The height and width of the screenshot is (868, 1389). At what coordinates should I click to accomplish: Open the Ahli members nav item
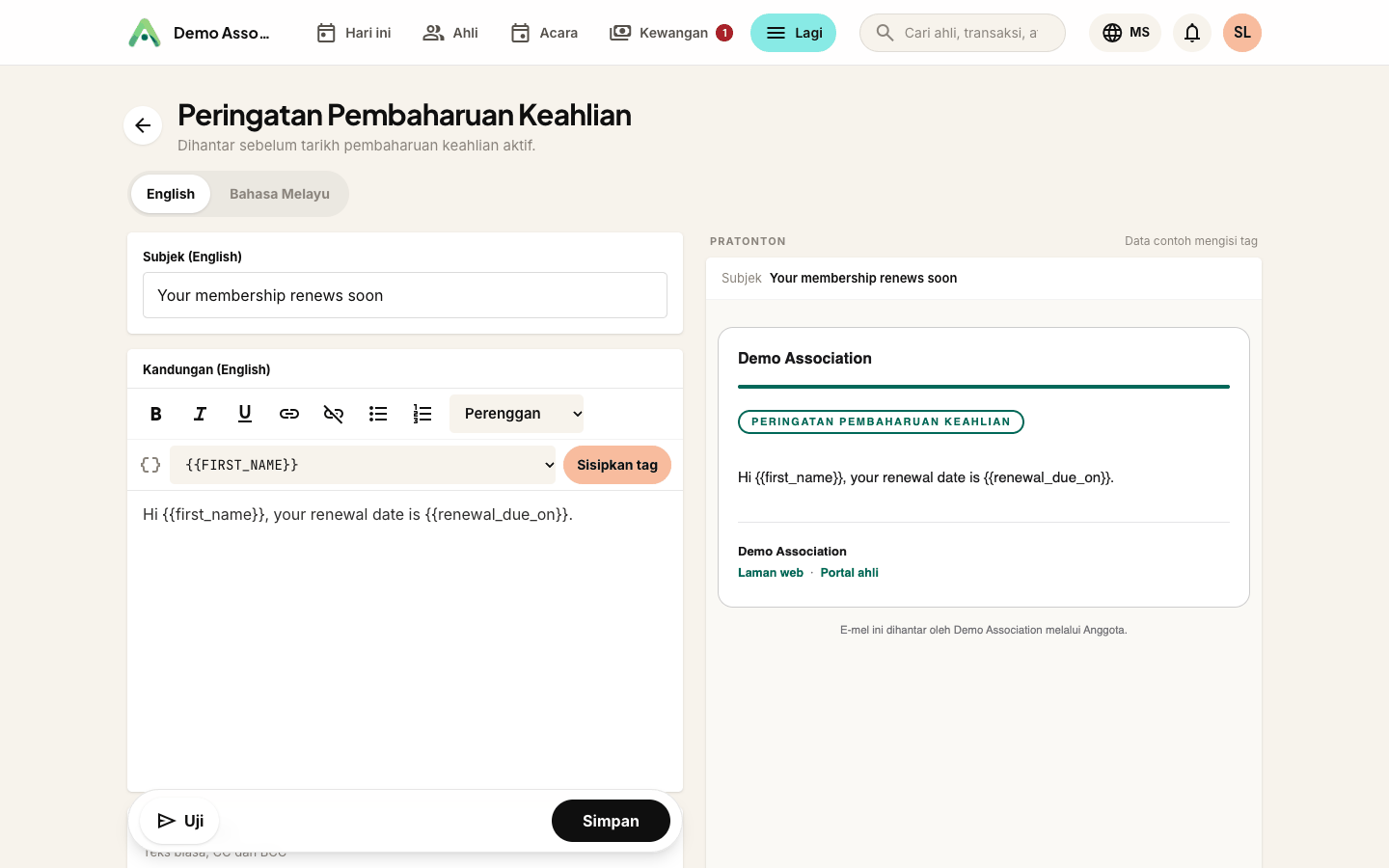(x=450, y=33)
